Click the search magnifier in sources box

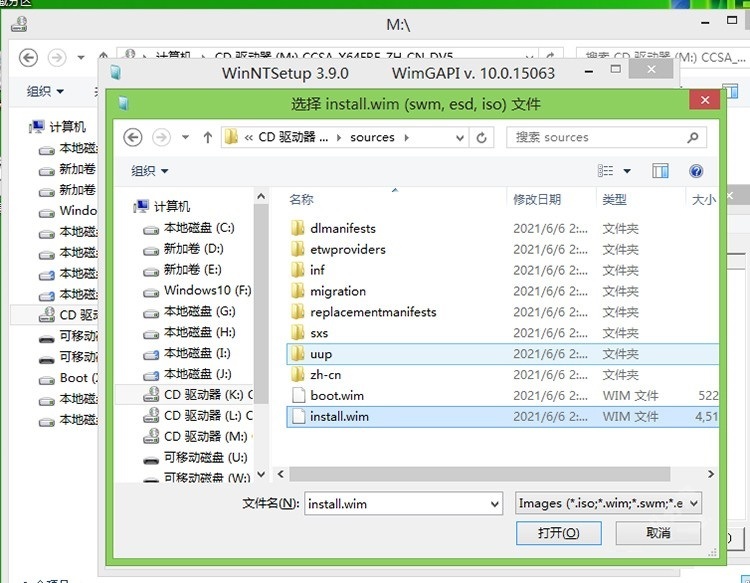[x=693, y=138]
